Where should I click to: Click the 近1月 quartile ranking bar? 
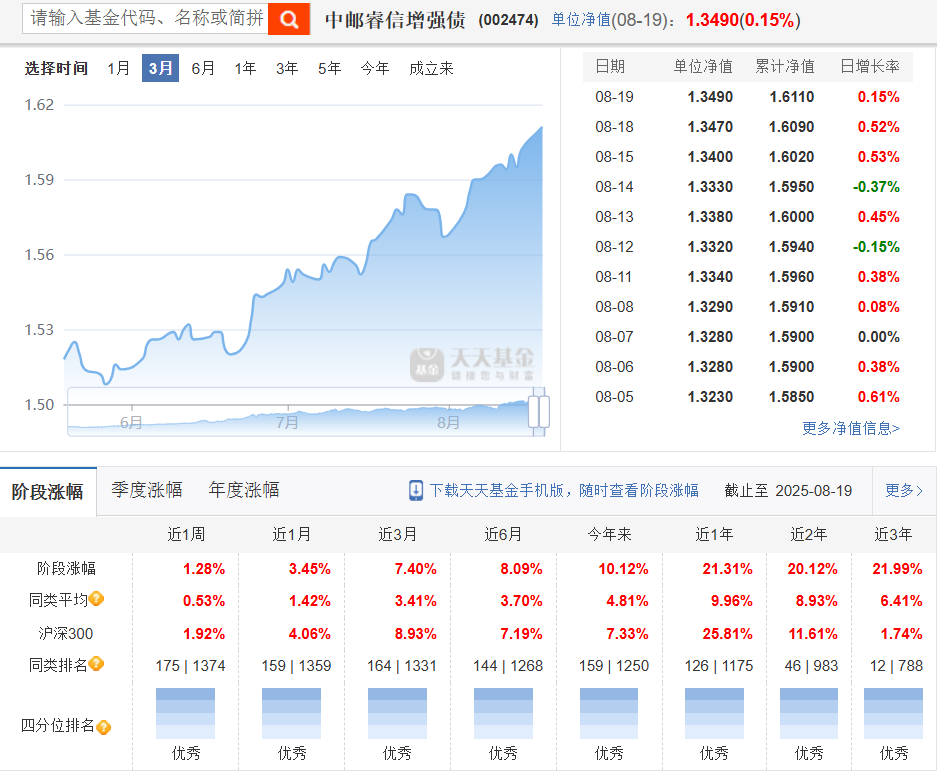pyautogui.click(x=292, y=713)
